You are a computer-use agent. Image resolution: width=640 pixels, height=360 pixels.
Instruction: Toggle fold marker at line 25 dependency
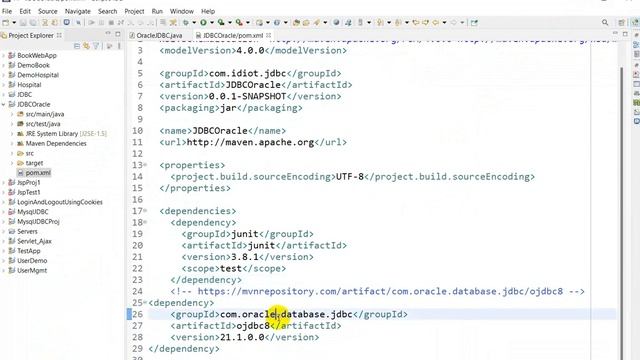145,303
